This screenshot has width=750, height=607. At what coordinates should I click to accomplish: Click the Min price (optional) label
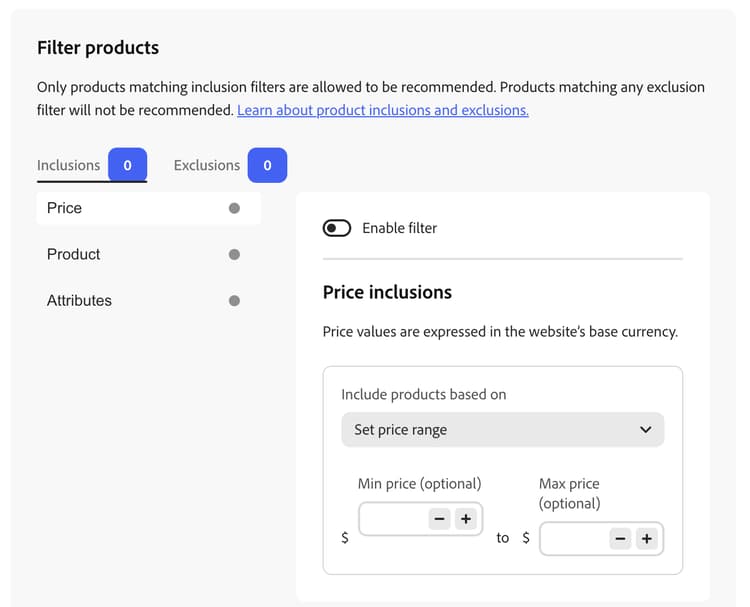[419, 484]
